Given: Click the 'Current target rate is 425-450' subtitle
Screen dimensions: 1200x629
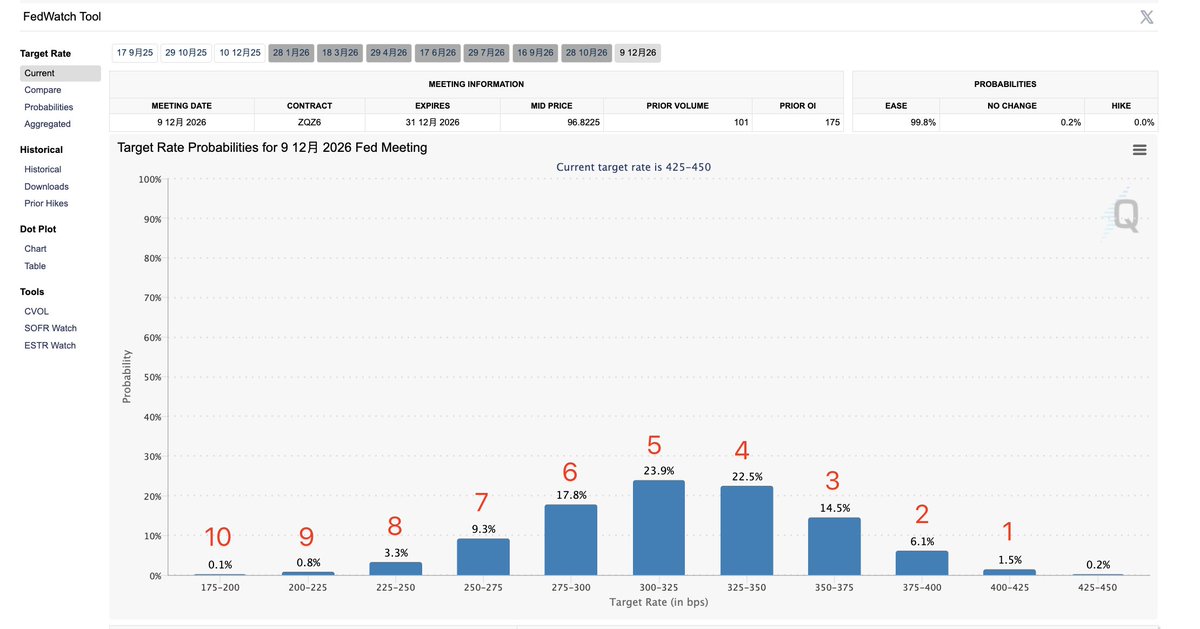Looking at the screenshot, I should [634, 167].
